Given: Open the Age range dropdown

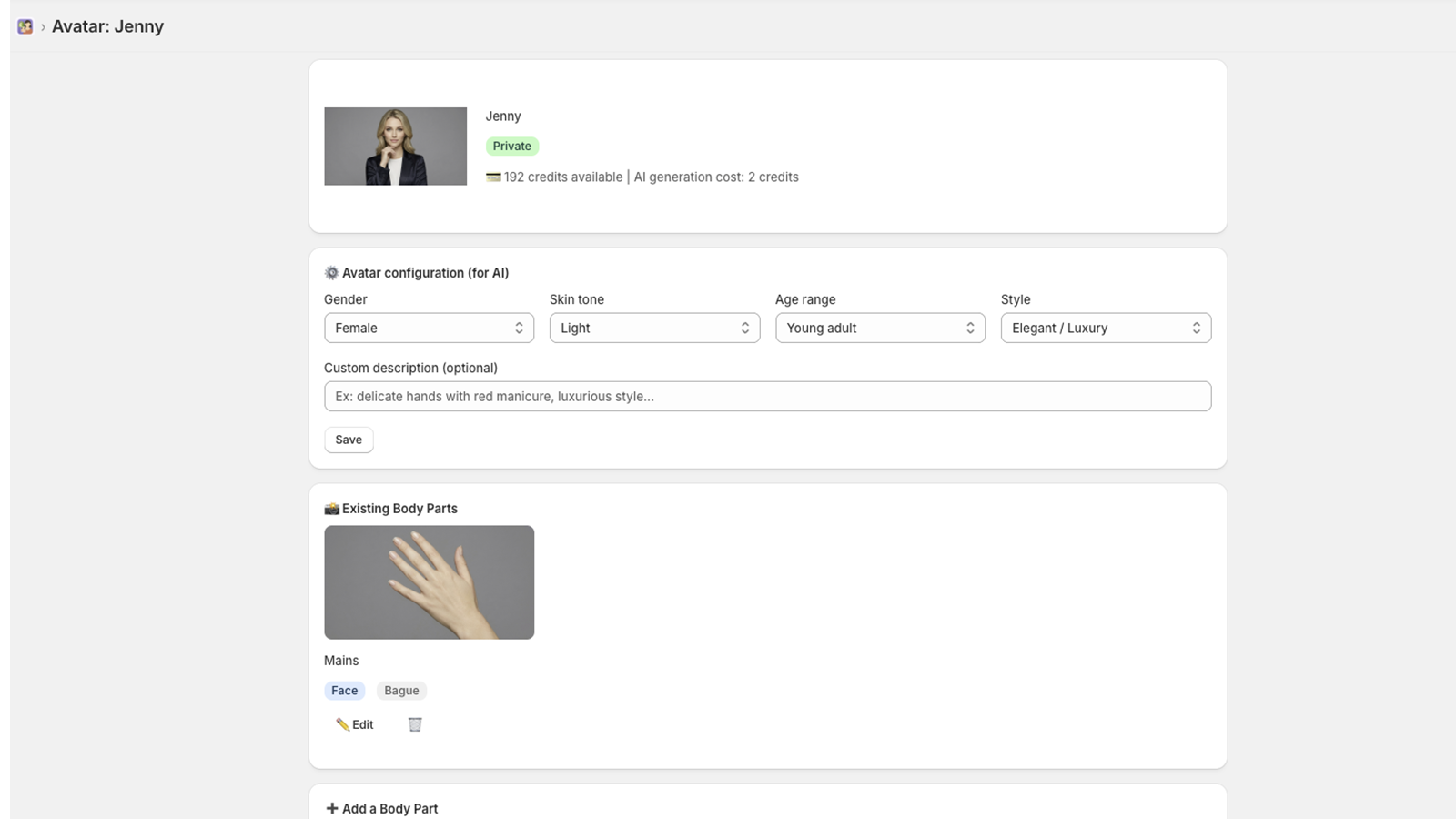Looking at the screenshot, I should (x=880, y=328).
